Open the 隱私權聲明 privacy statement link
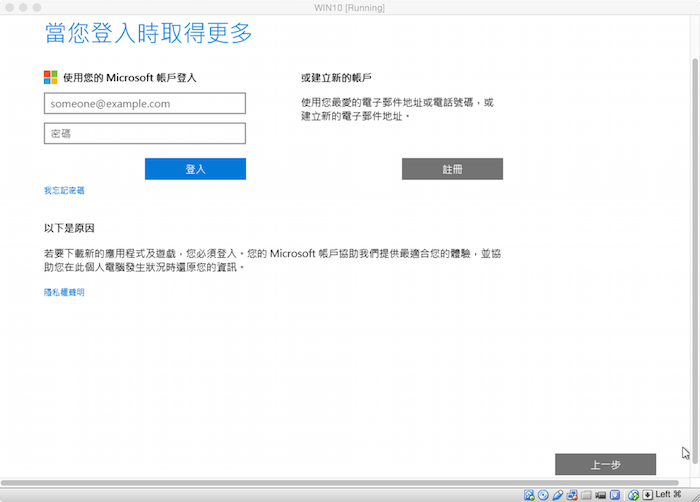700x502 pixels. [64, 292]
